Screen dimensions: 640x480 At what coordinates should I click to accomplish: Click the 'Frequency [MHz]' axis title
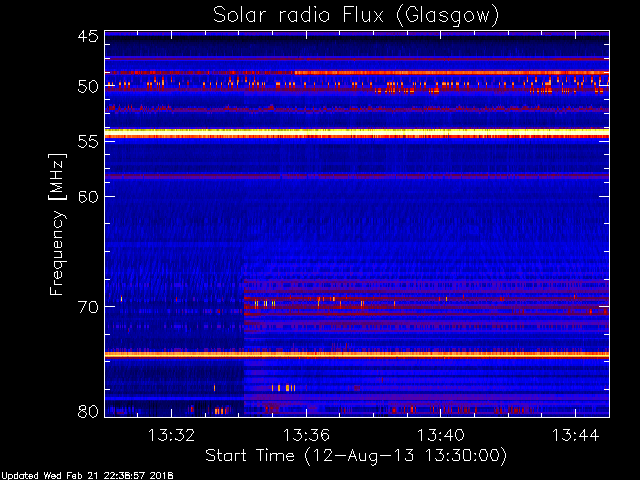57,224
